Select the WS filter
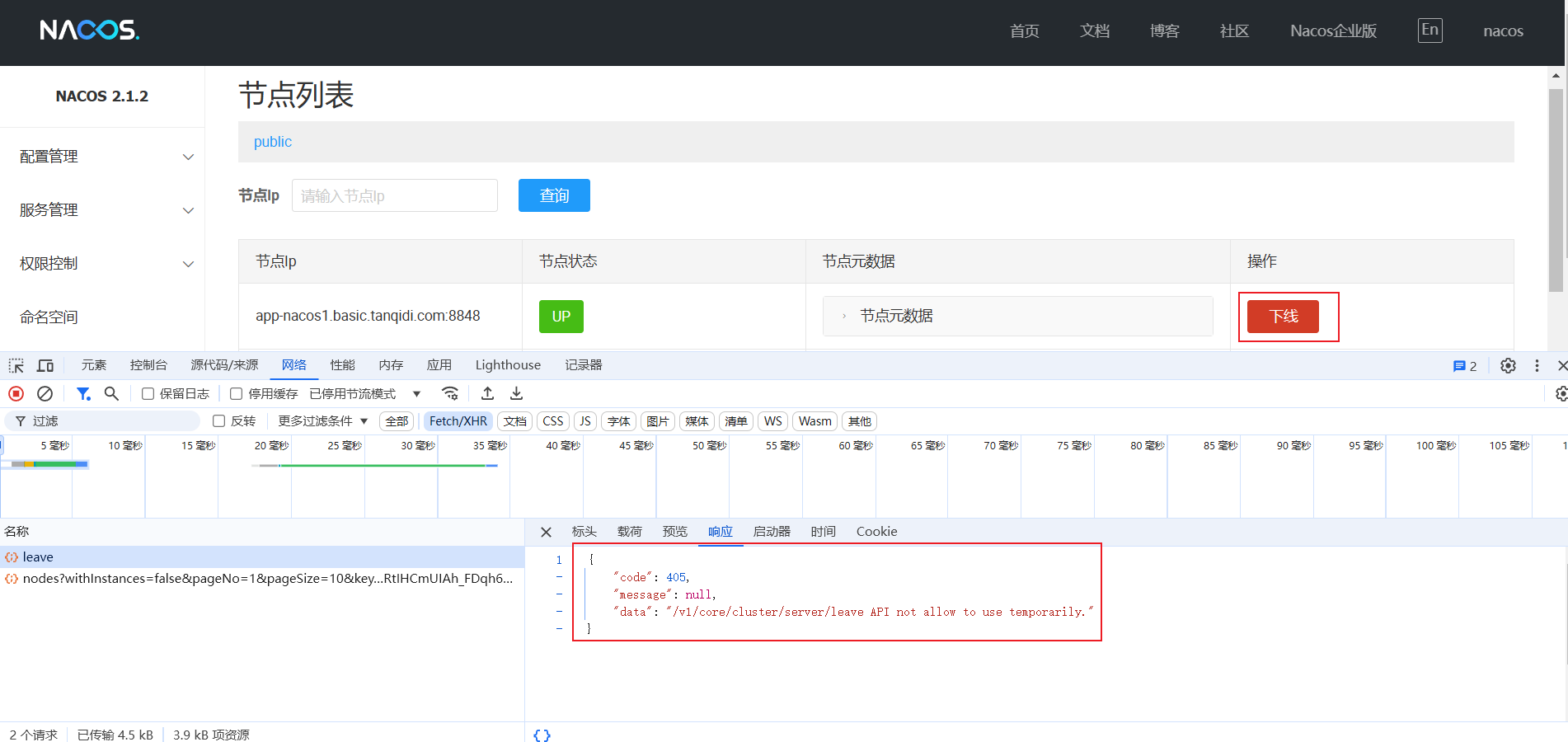 click(x=773, y=421)
